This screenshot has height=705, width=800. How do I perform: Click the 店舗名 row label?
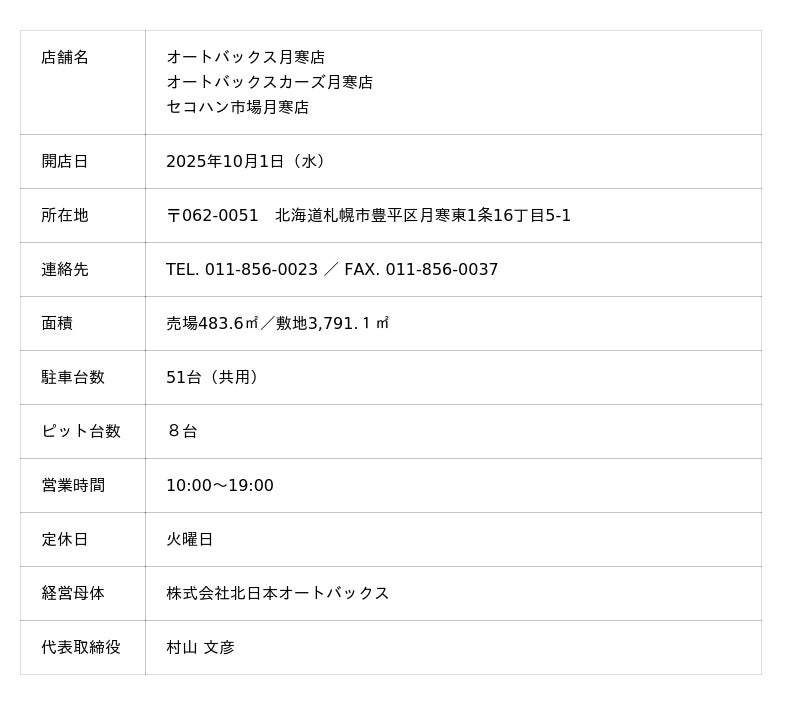[x=65, y=58]
